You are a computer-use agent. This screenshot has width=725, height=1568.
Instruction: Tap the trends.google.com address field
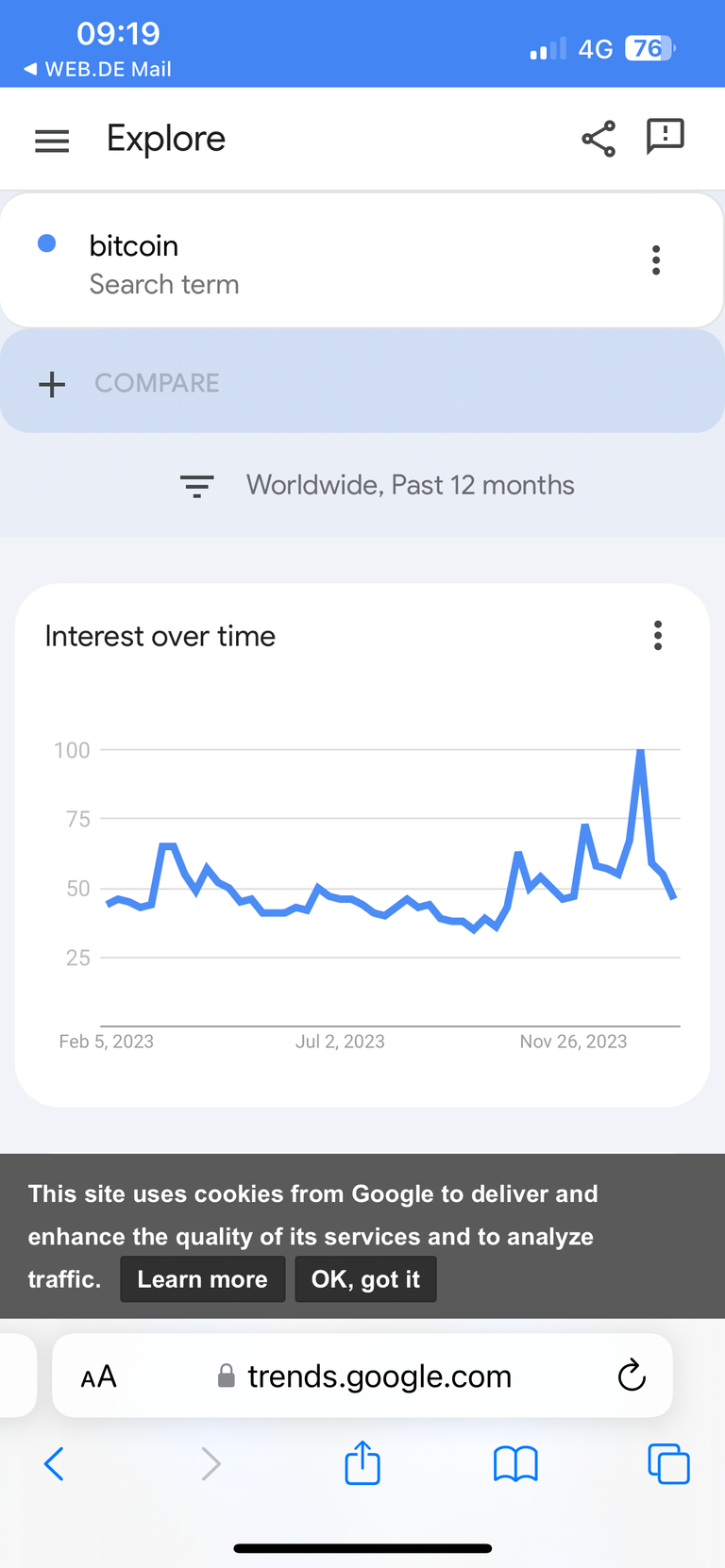362,1376
